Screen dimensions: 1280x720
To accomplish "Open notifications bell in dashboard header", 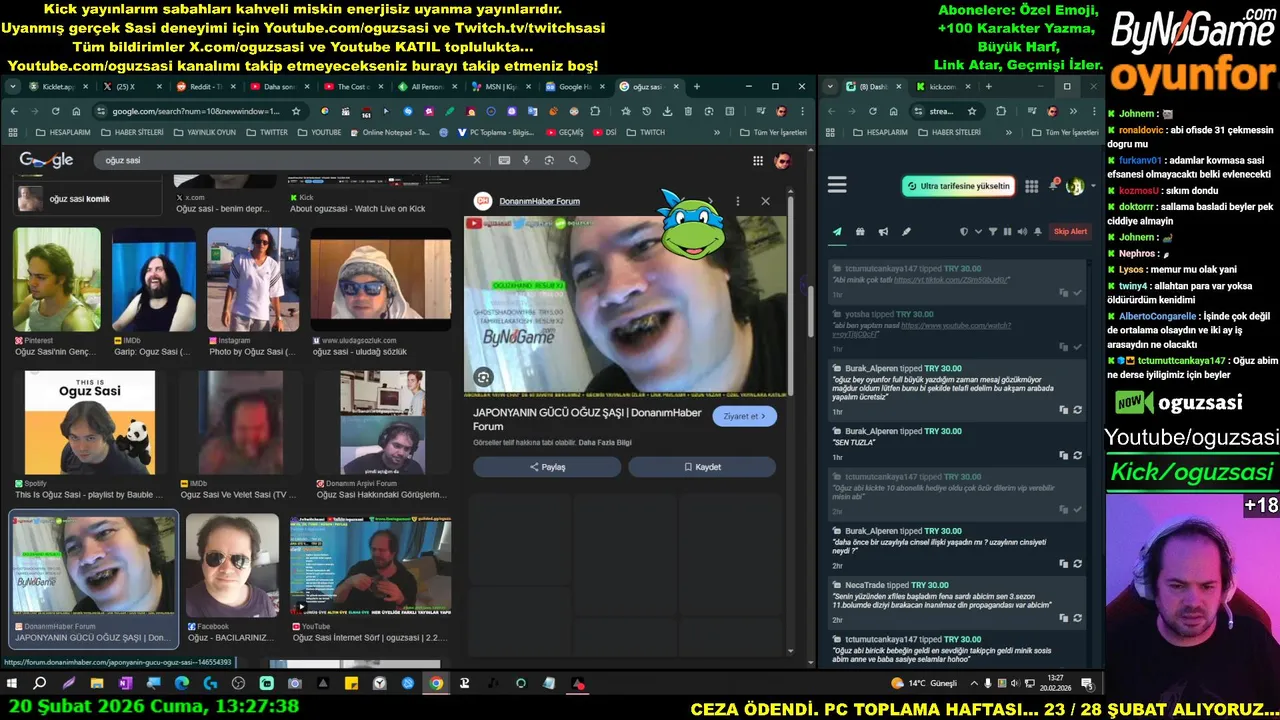I will [1053, 185].
